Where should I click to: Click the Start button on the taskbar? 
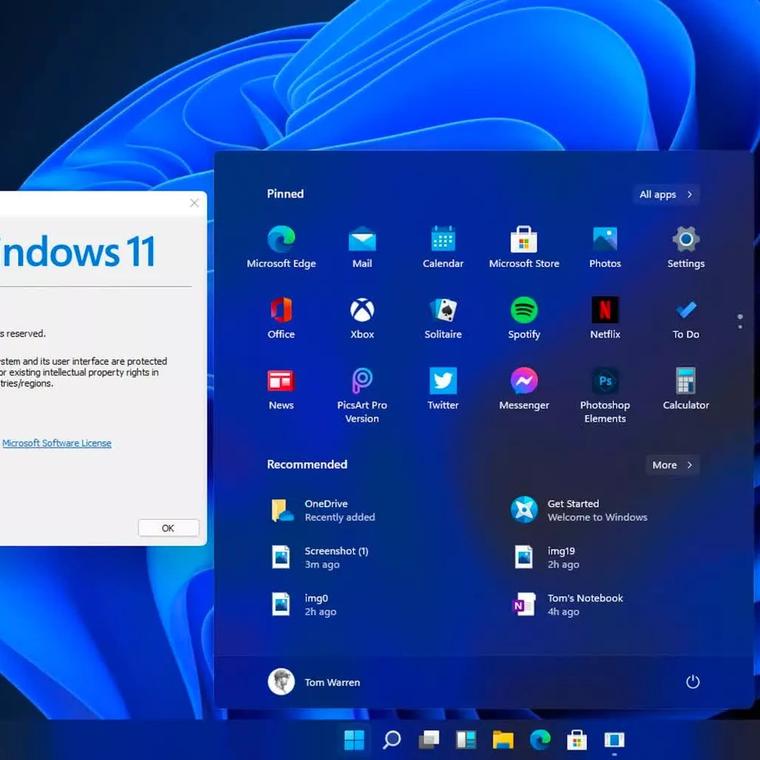point(354,740)
